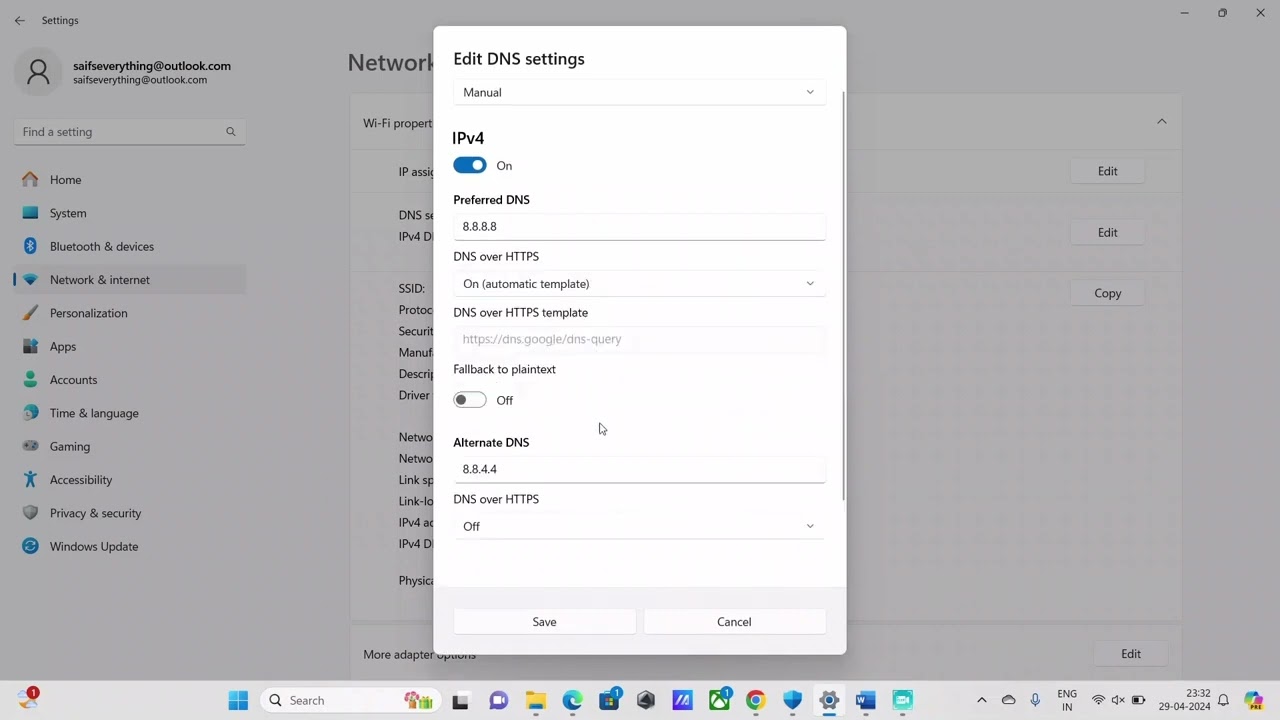Viewport: 1280px width, 720px height.
Task: Launch Microsoft Edge from taskbar
Action: 572,700
